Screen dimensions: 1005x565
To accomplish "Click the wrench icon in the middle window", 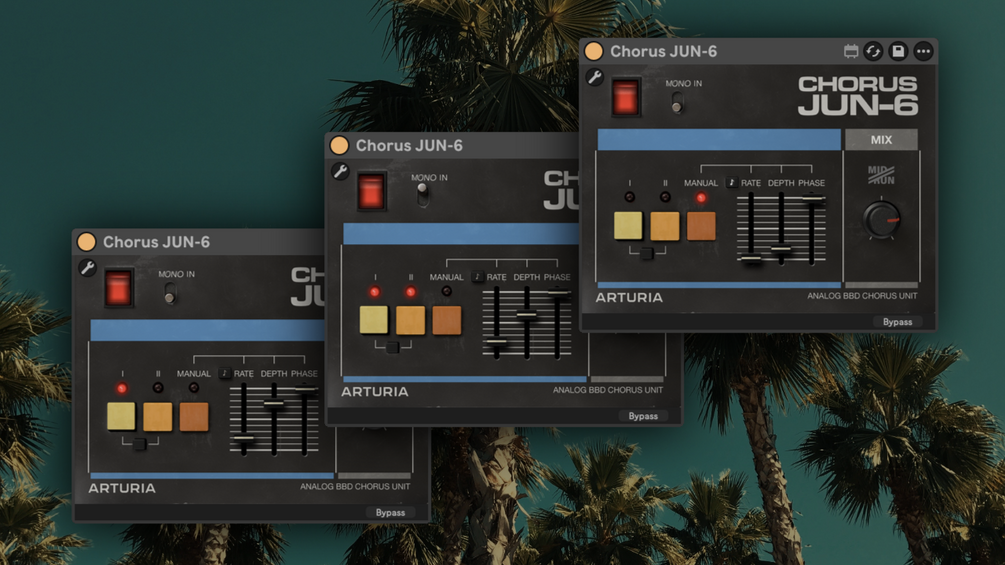I will (x=340, y=171).
